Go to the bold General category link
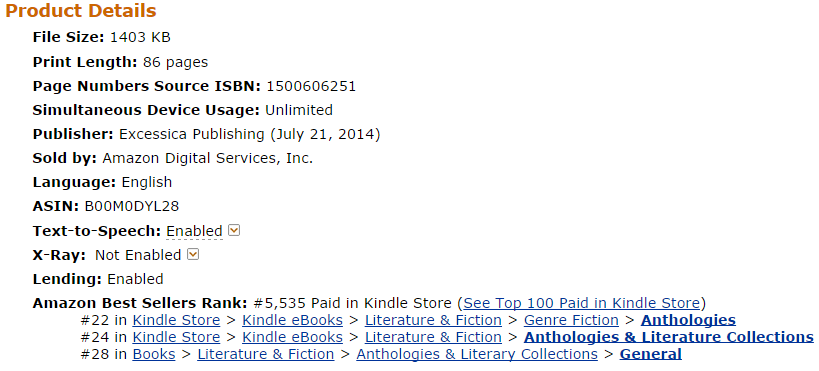This screenshot has height=371, width=819. click(x=650, y=354)
